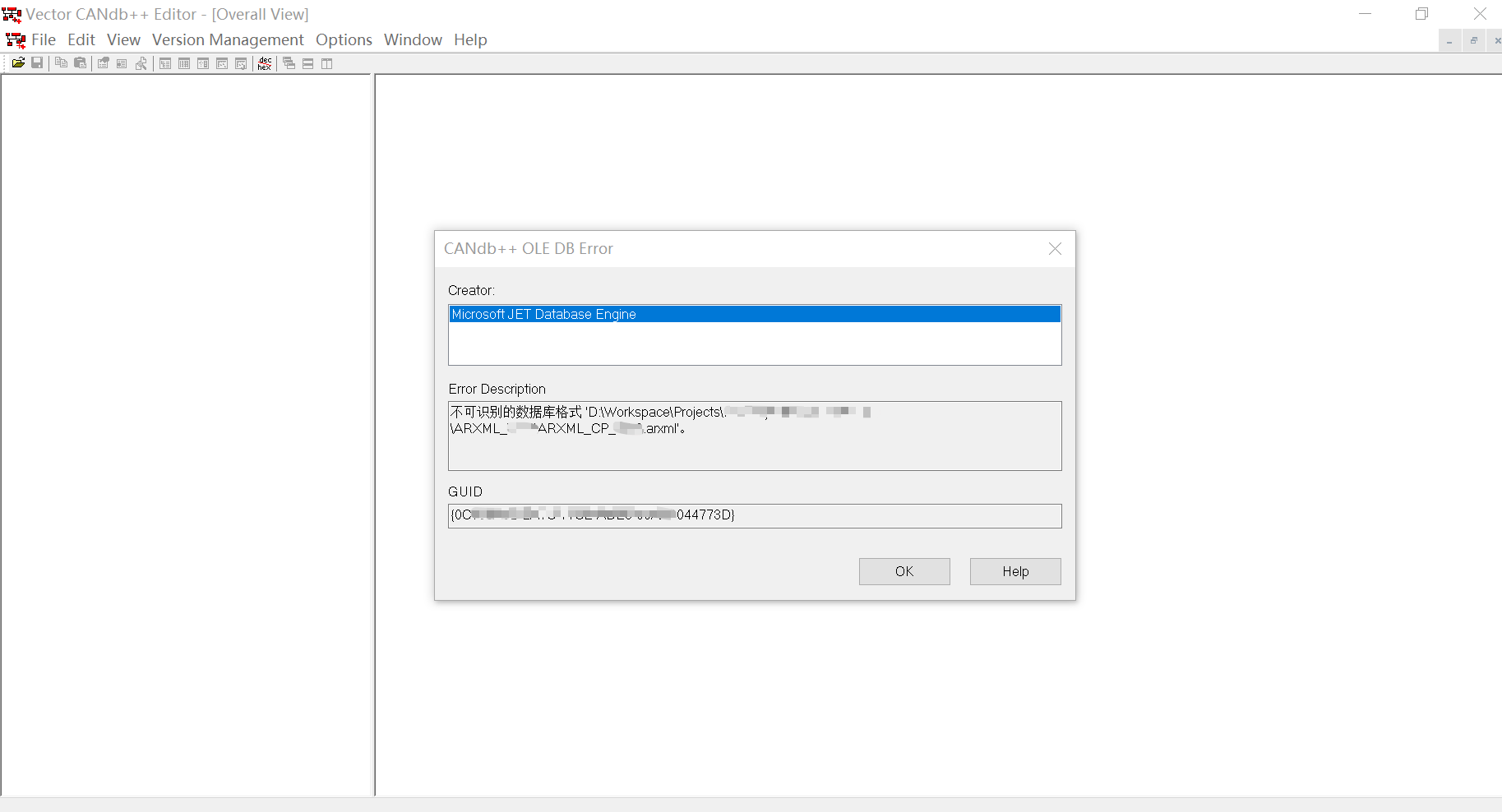
Task: Open the View menu
Action: click(x=123, y=39)
